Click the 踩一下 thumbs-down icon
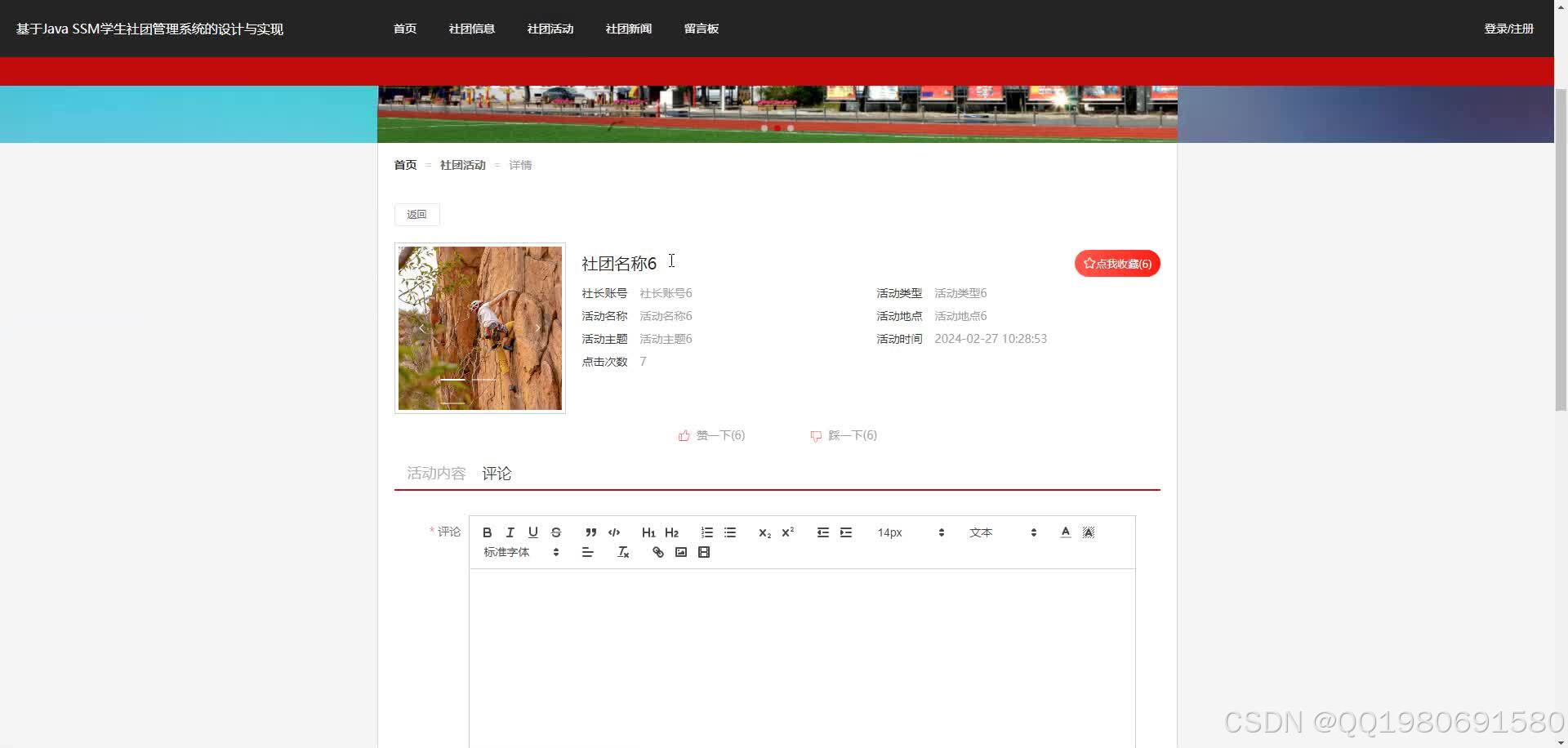The width and height of the screenshot is (1568, 748). (x=816, y=436)
